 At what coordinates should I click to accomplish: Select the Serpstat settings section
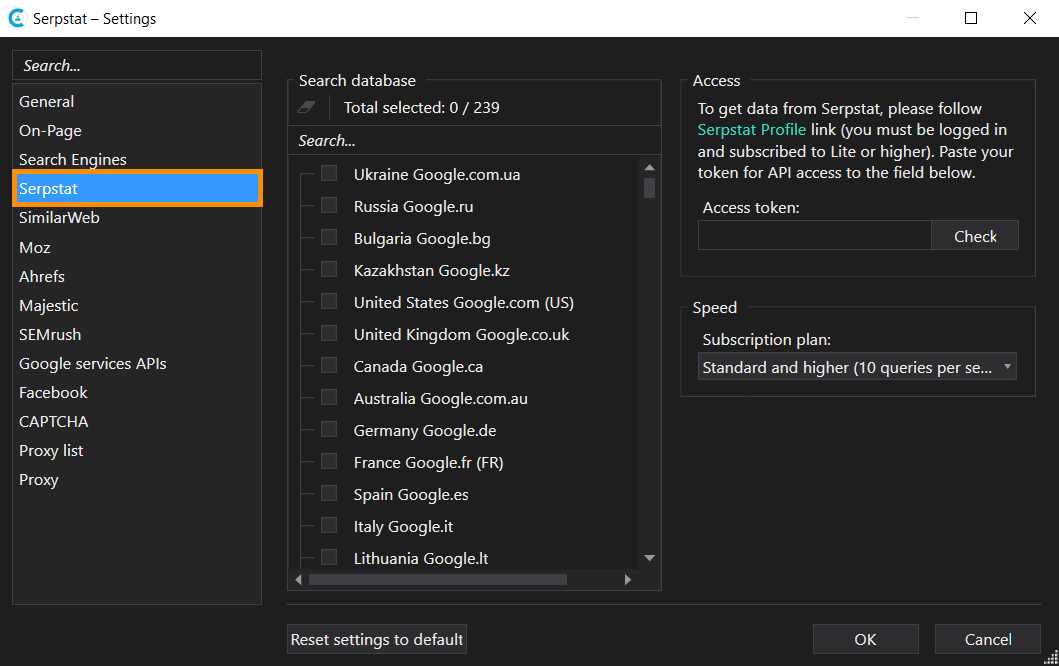[x=136, y=188]
